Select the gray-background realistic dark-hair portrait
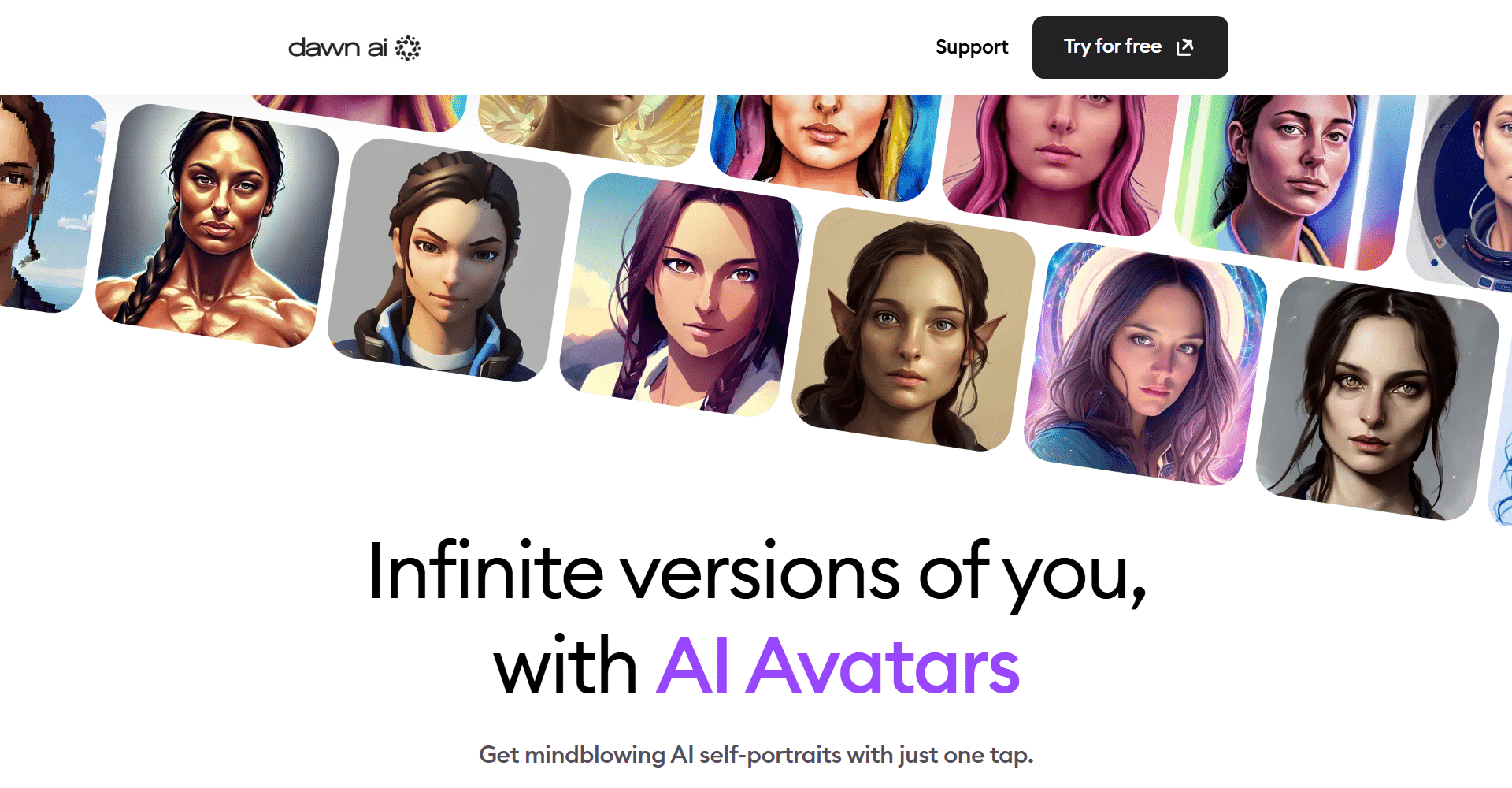Screen dimensions: 1512x788 click(x=1377, y=399)
